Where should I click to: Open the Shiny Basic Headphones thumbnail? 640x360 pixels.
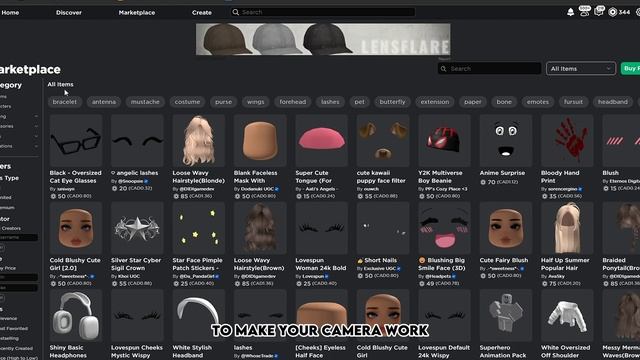pyautogui.click(x=76, y=315)
